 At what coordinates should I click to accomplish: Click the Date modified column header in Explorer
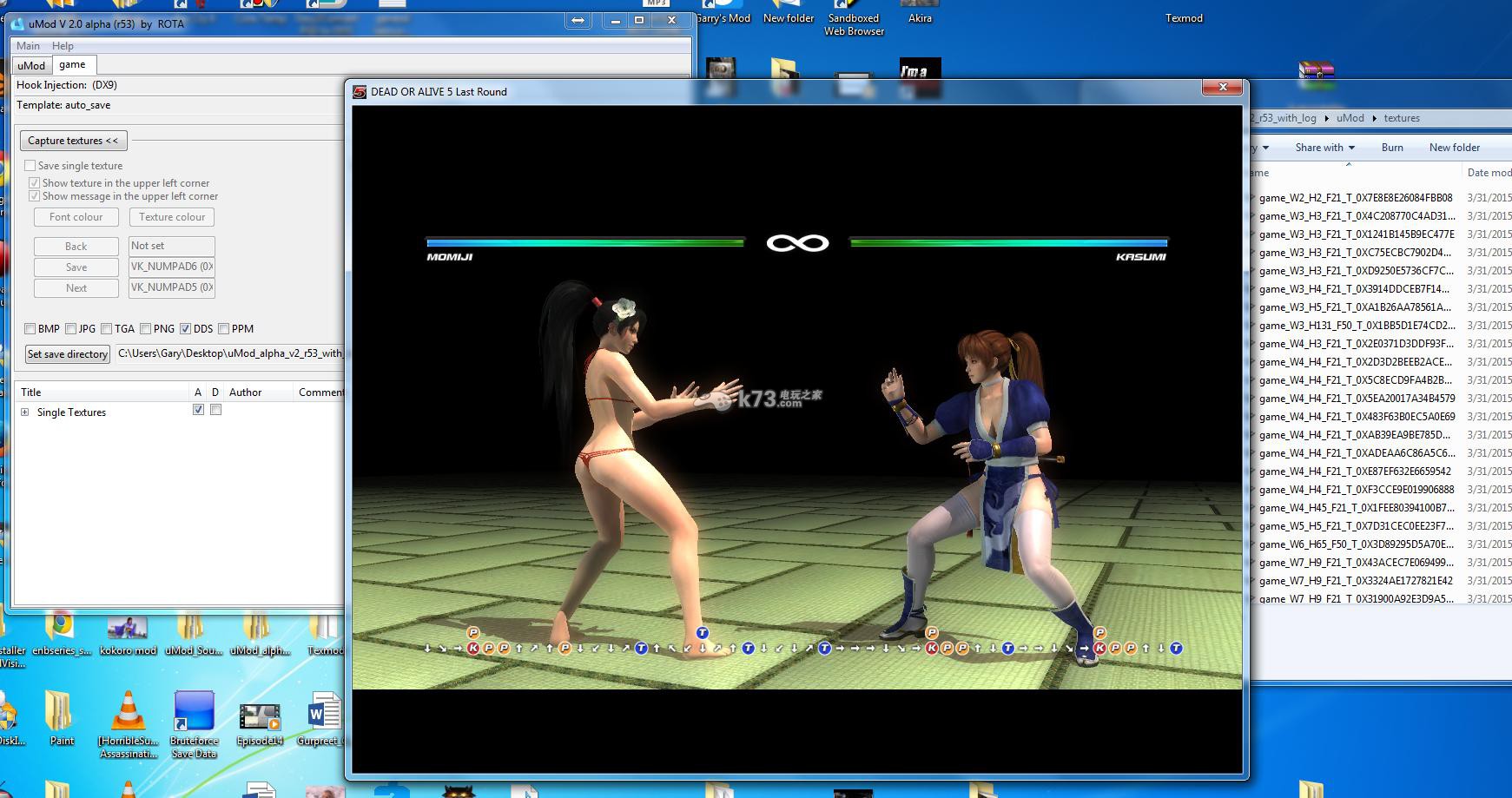click(x=1489, y=173)
